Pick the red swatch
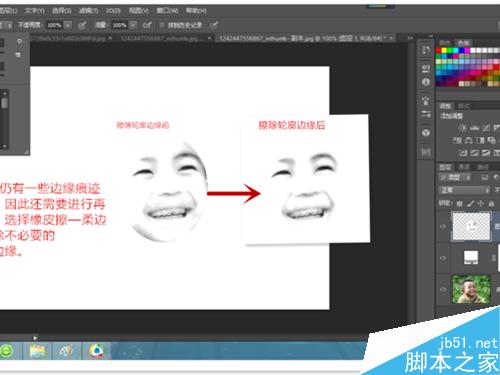The width and height of the screenshot is (500, 375). (439, 51)
